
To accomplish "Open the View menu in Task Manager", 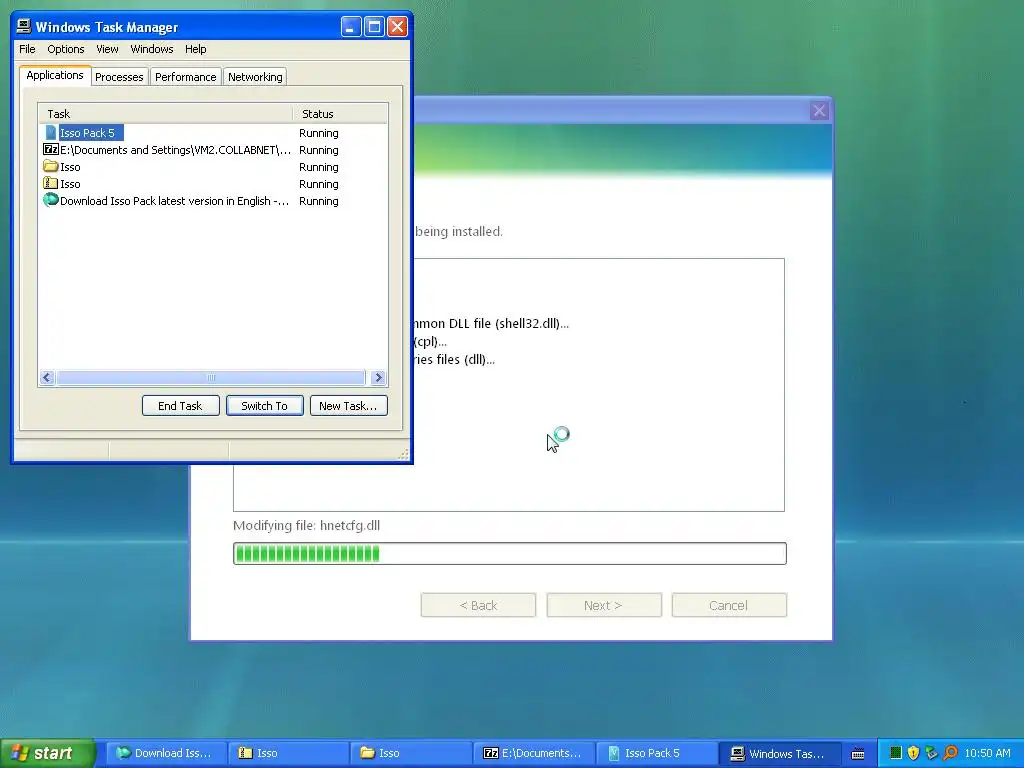I will pyautogui.click(x=107, y=49).
